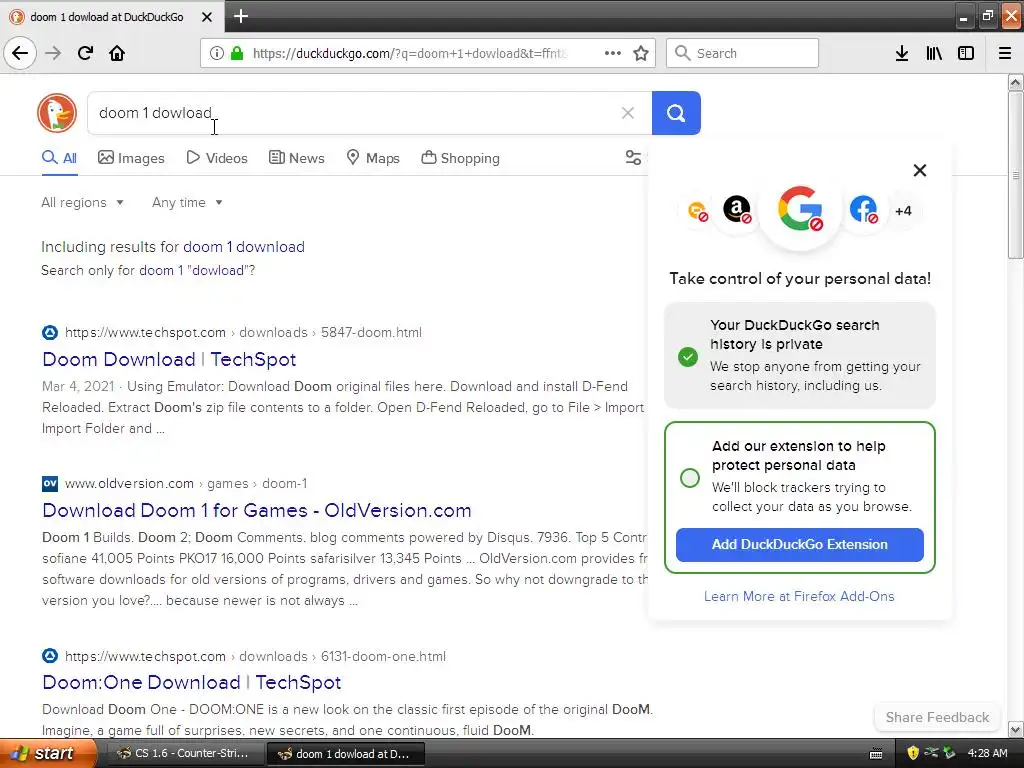The width and height of the screenshot is (1024, 768).
Task: Click the doom 1 download correction link
Action: coord(244,247)
